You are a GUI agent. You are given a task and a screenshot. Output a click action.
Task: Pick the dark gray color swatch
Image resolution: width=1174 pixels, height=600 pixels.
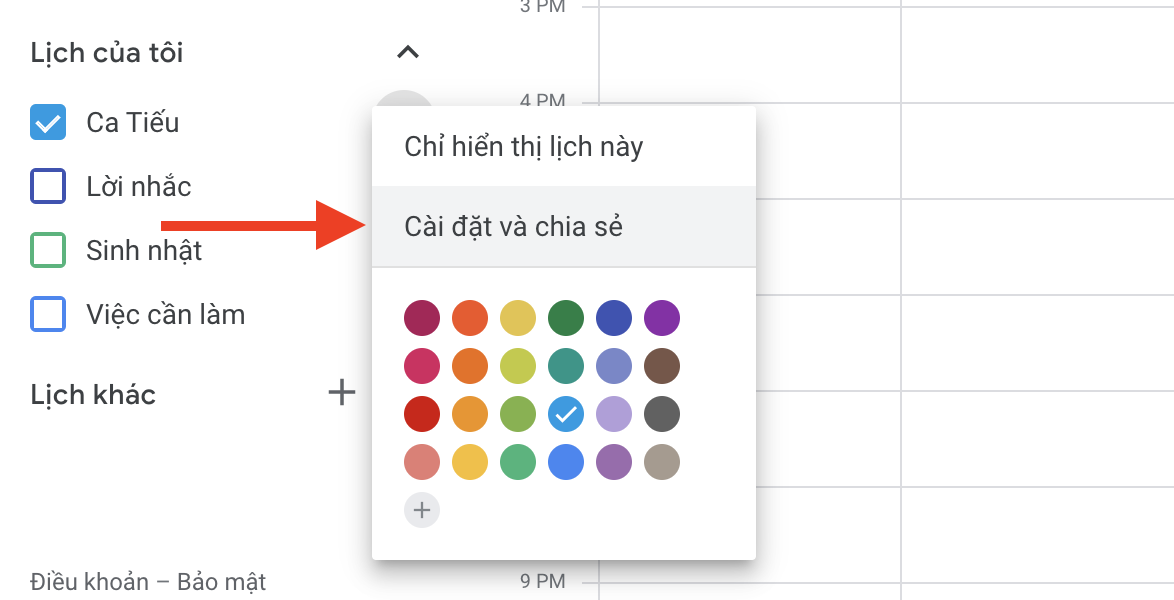click(x=662, y=414)
